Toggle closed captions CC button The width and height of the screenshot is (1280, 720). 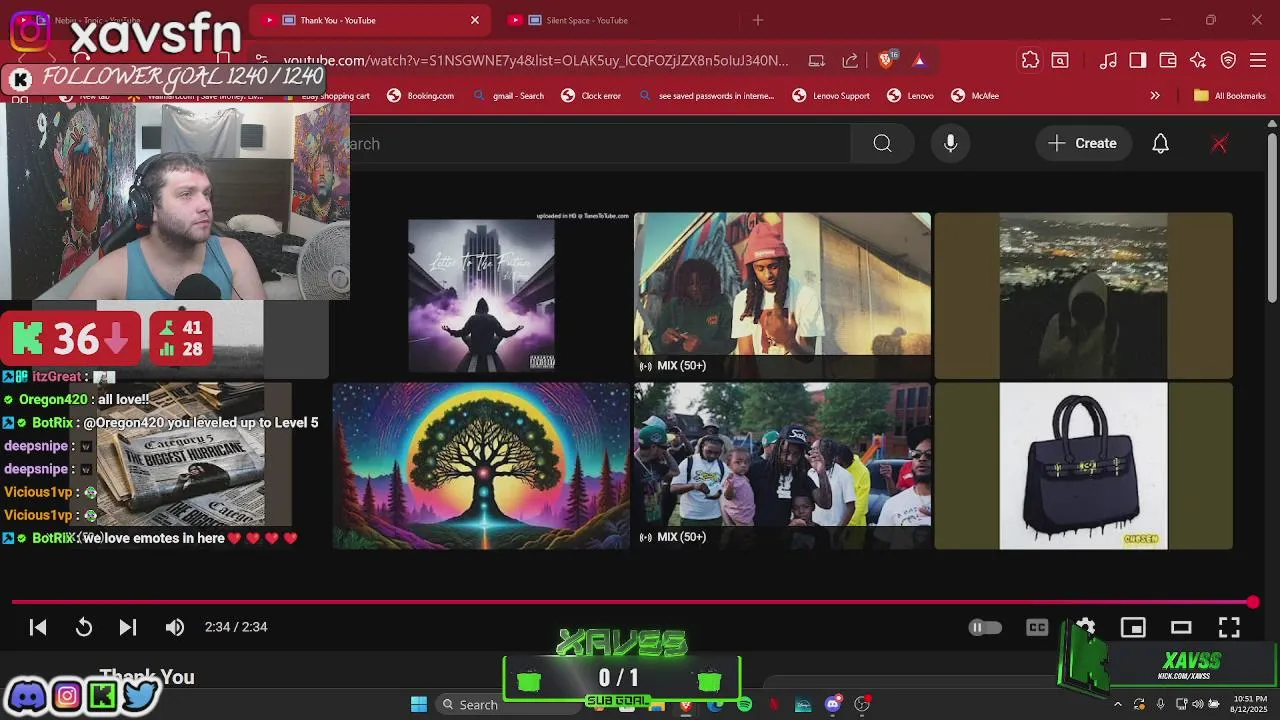point(1037,627)
